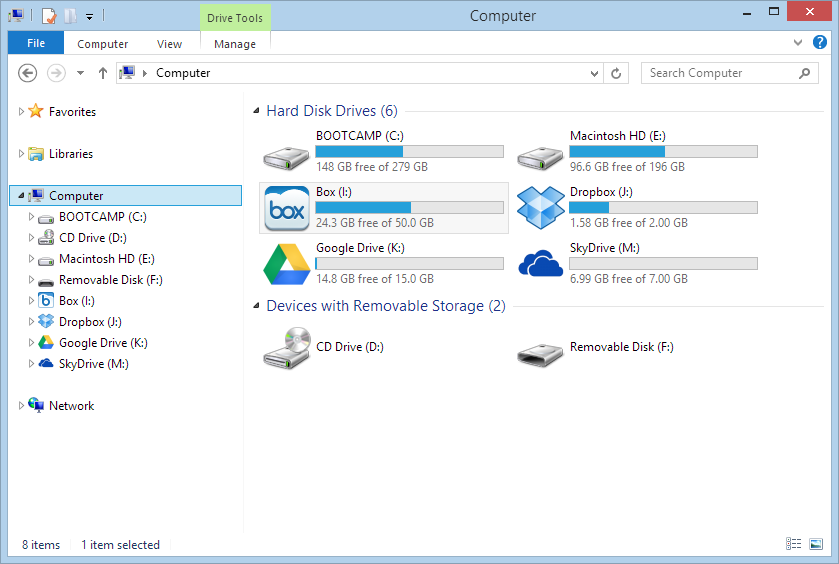Click the Computer address bar breadcrumb
Screen dimensions: 839x564
click(x=183, y=73)
